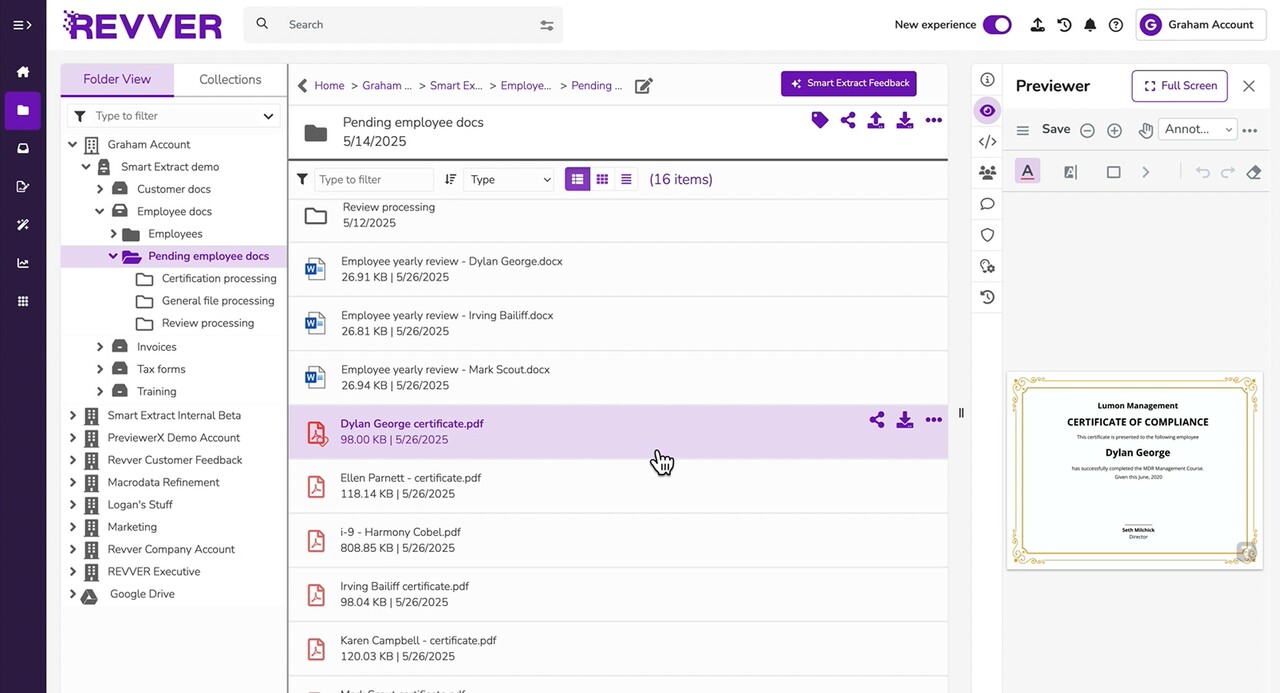Viewport: 1280px width, 693px height.
Task: Expand the left navigation menu
Action: pos(22,25)
